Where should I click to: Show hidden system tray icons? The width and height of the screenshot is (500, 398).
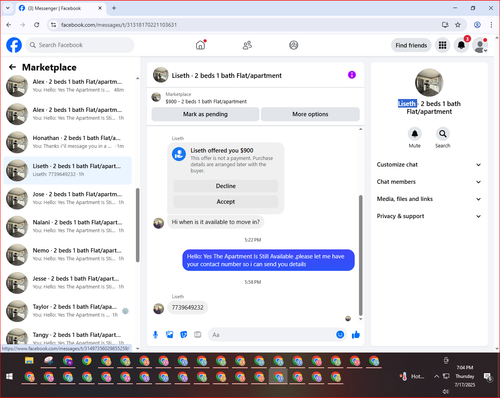[x=436, y=376]
